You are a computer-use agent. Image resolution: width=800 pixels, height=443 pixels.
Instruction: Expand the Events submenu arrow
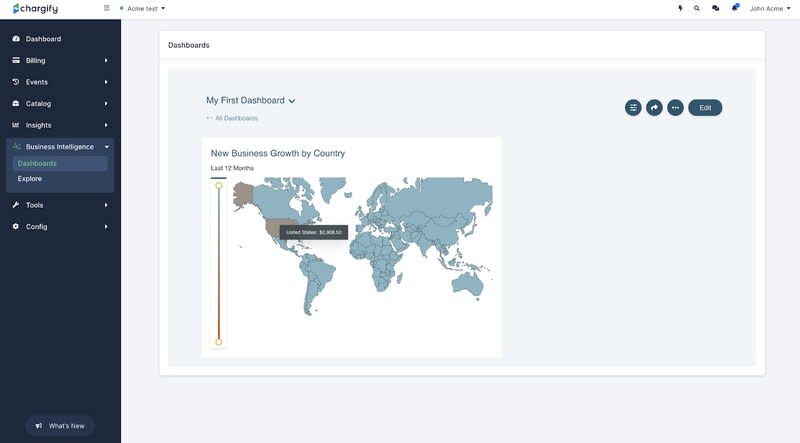(x=106, y=82)
